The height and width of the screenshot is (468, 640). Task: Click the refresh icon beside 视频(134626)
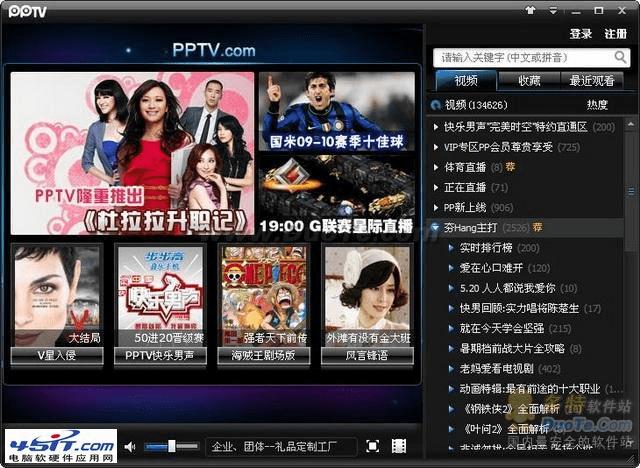(435, 105)
